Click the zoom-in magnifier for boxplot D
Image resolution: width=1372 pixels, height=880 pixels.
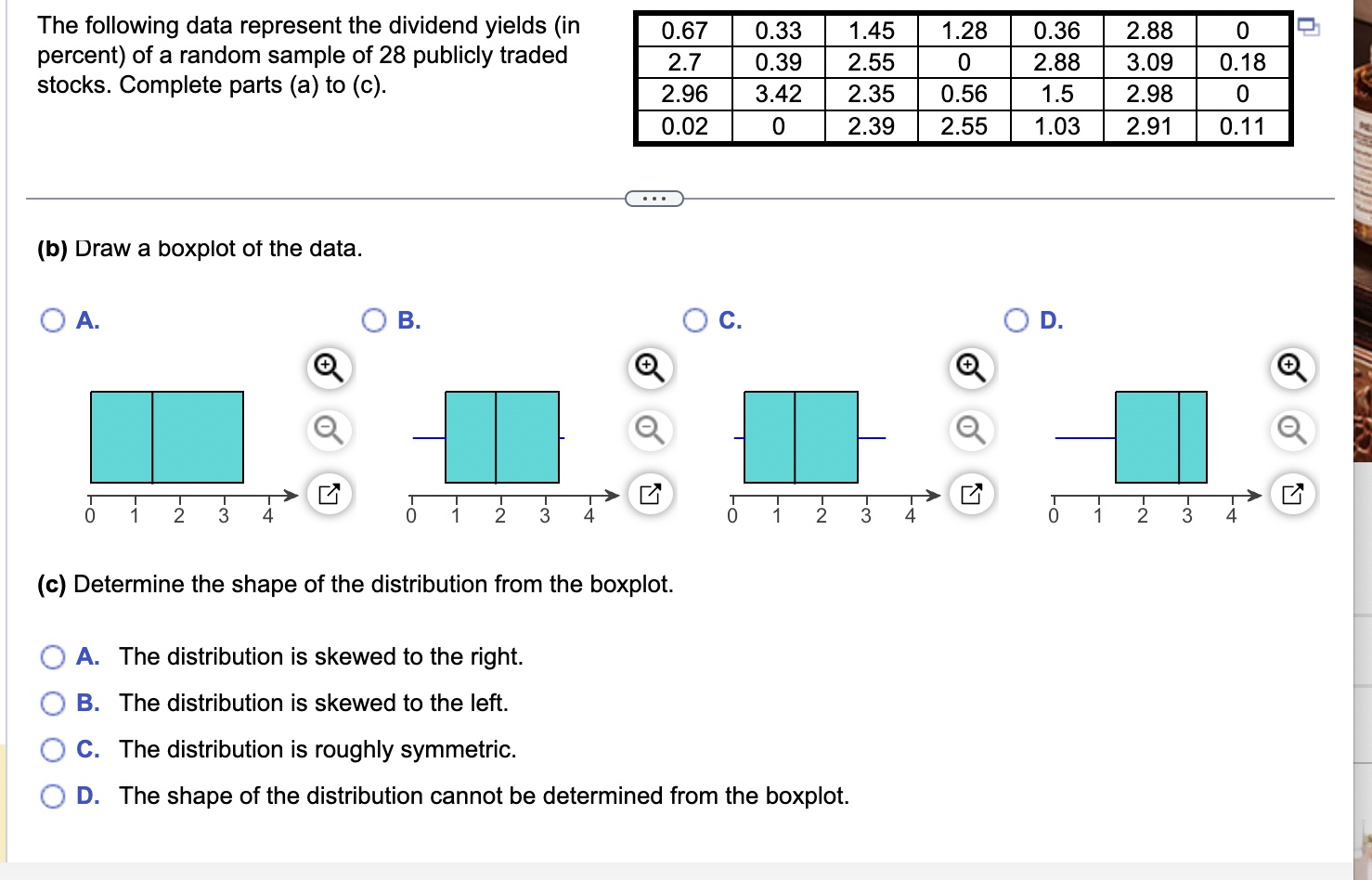(1291, 368)
